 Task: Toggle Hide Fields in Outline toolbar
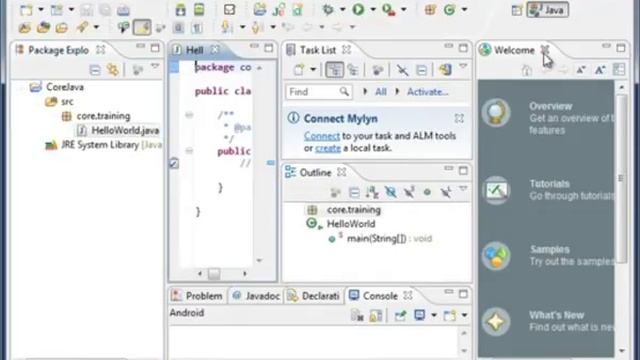tap(391, 192)
